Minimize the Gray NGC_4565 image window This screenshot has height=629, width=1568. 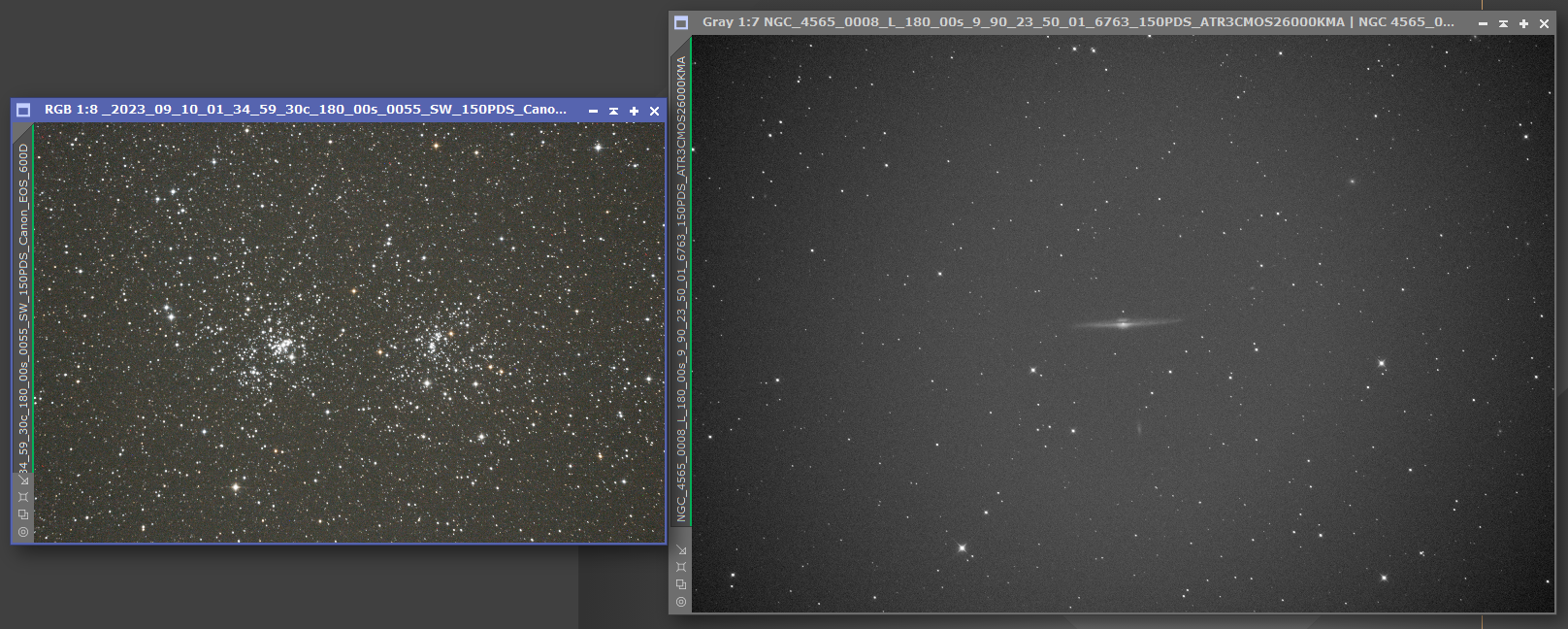click(1483, 23)
